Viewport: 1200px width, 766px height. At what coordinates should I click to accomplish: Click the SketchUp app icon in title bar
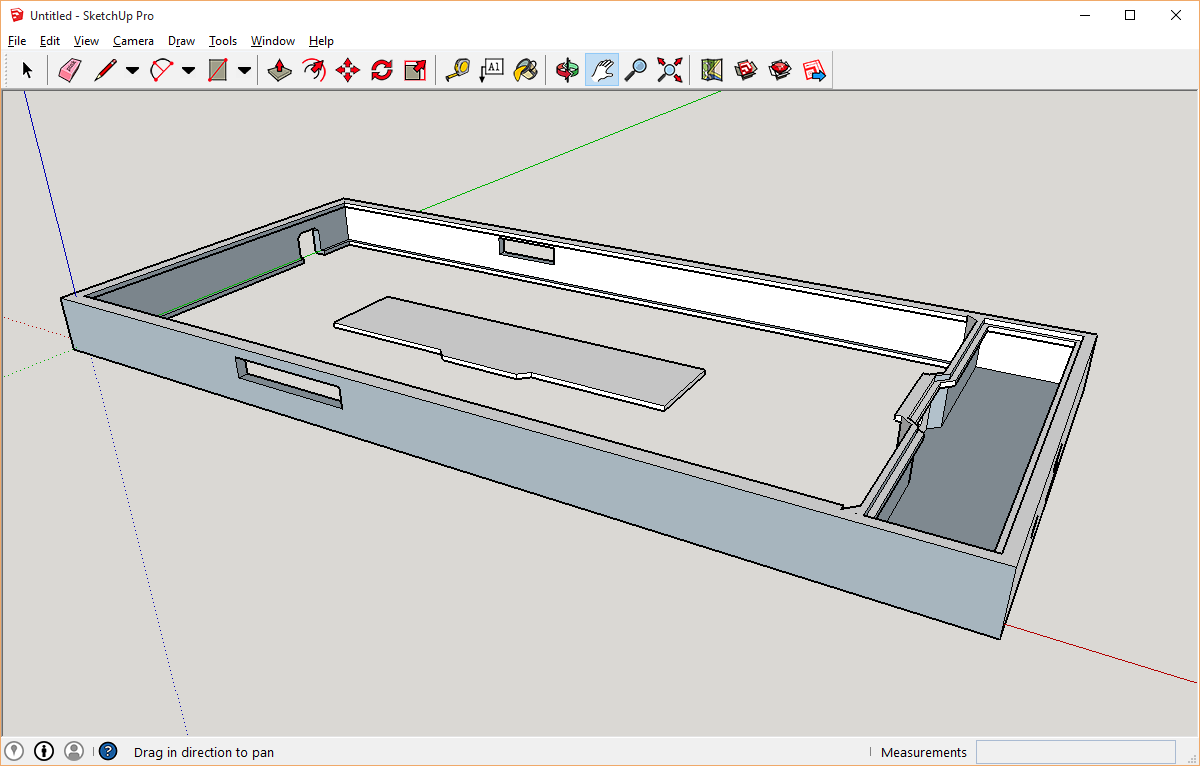(x=17, y=15)
